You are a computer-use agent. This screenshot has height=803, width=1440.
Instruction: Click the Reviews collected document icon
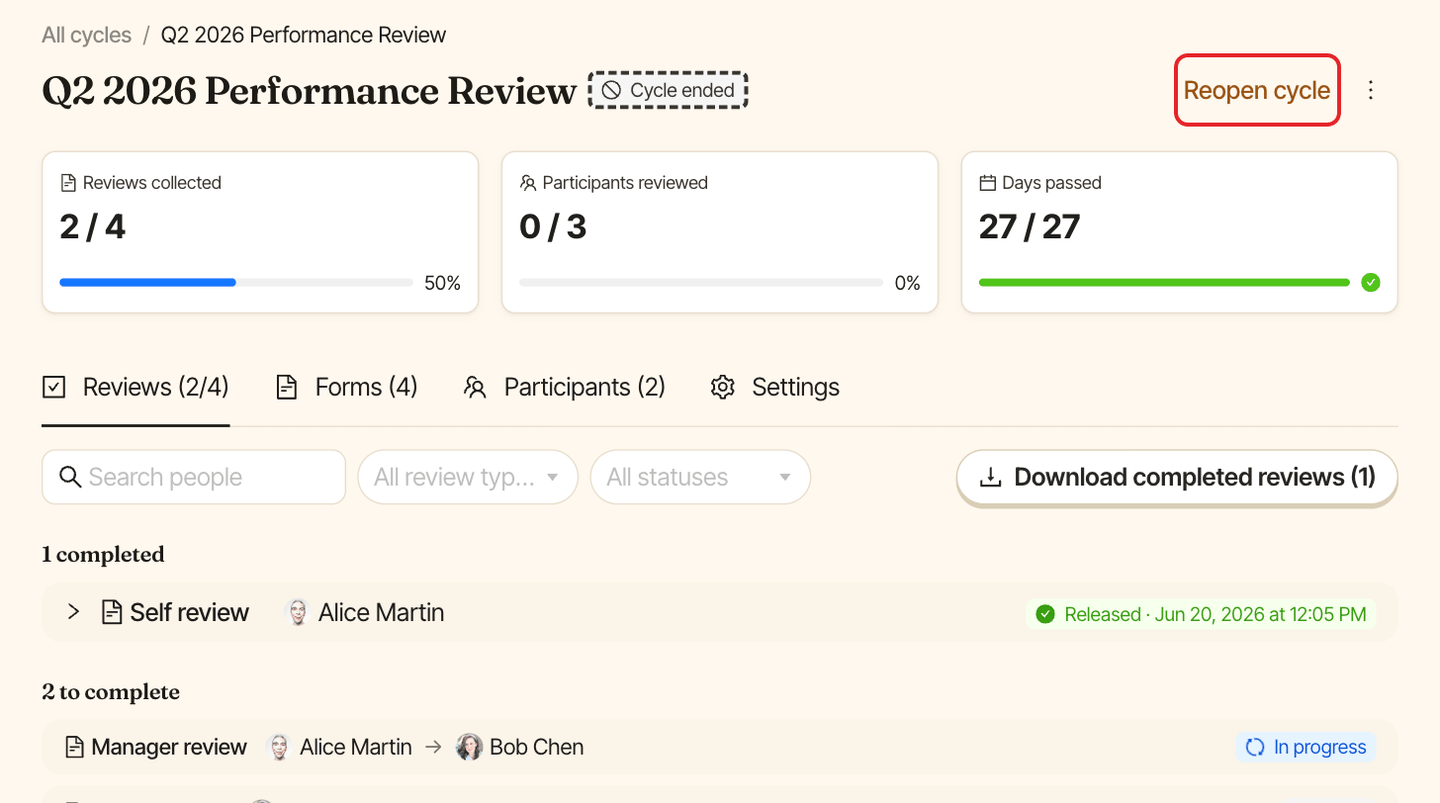point(68,183)
